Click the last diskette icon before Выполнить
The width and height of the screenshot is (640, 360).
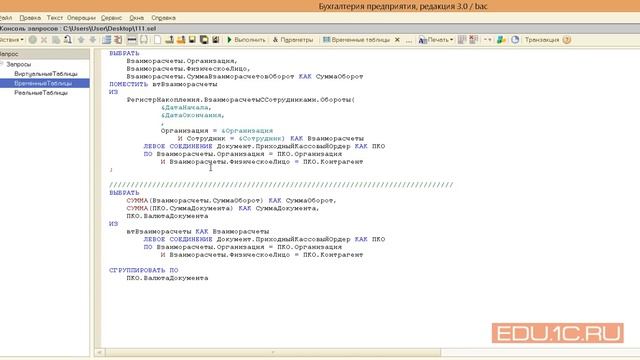point(216,40)
